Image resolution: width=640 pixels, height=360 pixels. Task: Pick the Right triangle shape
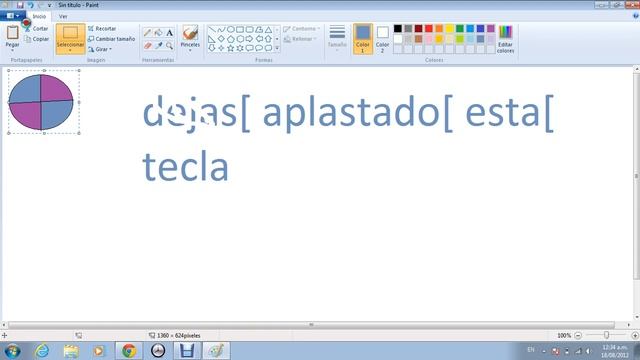tap(211, 39)
